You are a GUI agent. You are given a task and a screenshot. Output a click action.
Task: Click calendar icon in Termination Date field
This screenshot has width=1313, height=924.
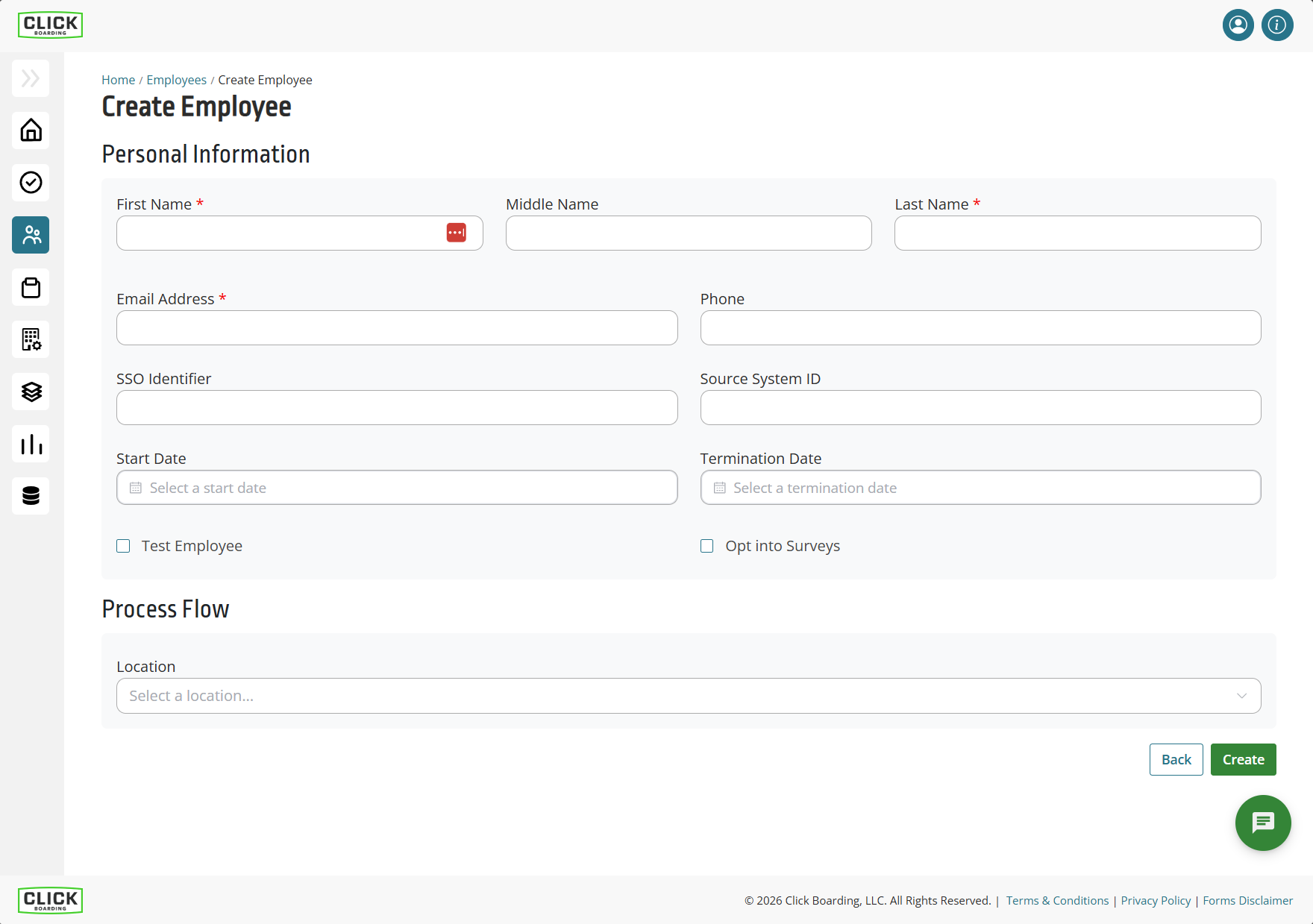[x=719, y=488]
